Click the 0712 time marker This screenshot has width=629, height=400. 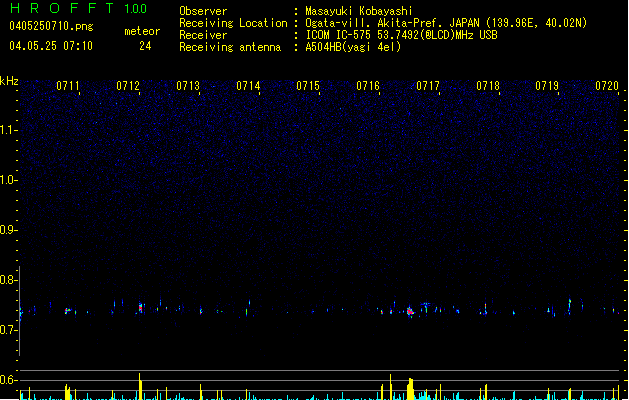(128, 86)
